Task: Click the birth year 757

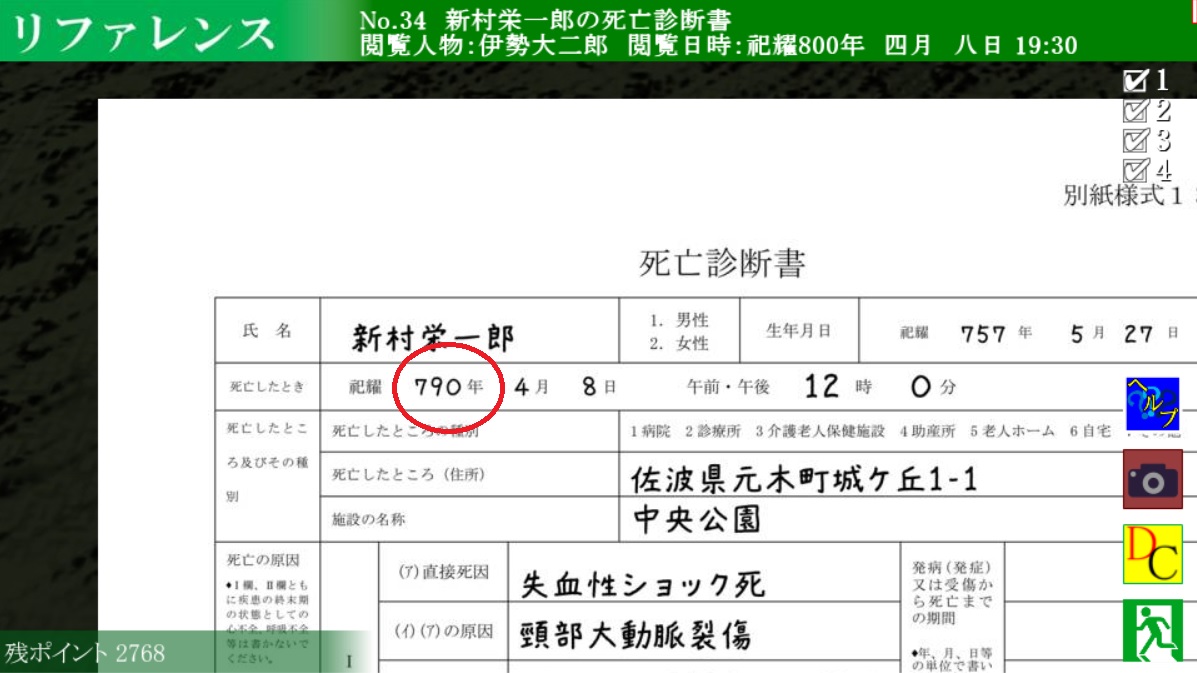Action: (983, 333)
